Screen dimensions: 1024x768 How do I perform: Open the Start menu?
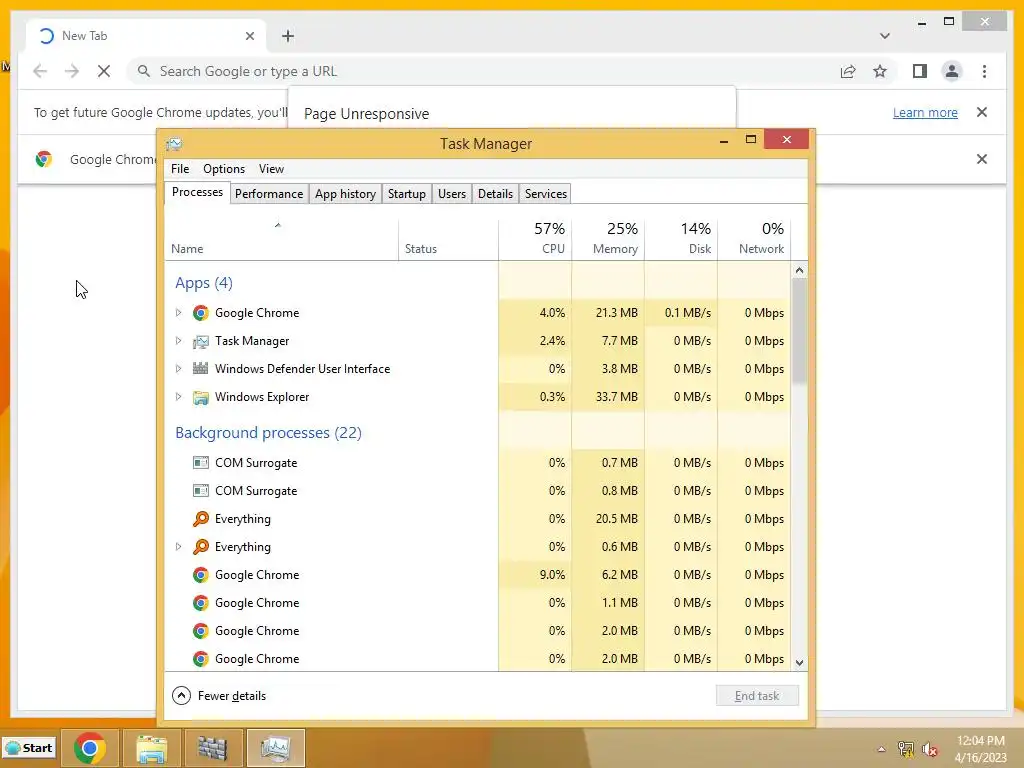click(29, 748)
